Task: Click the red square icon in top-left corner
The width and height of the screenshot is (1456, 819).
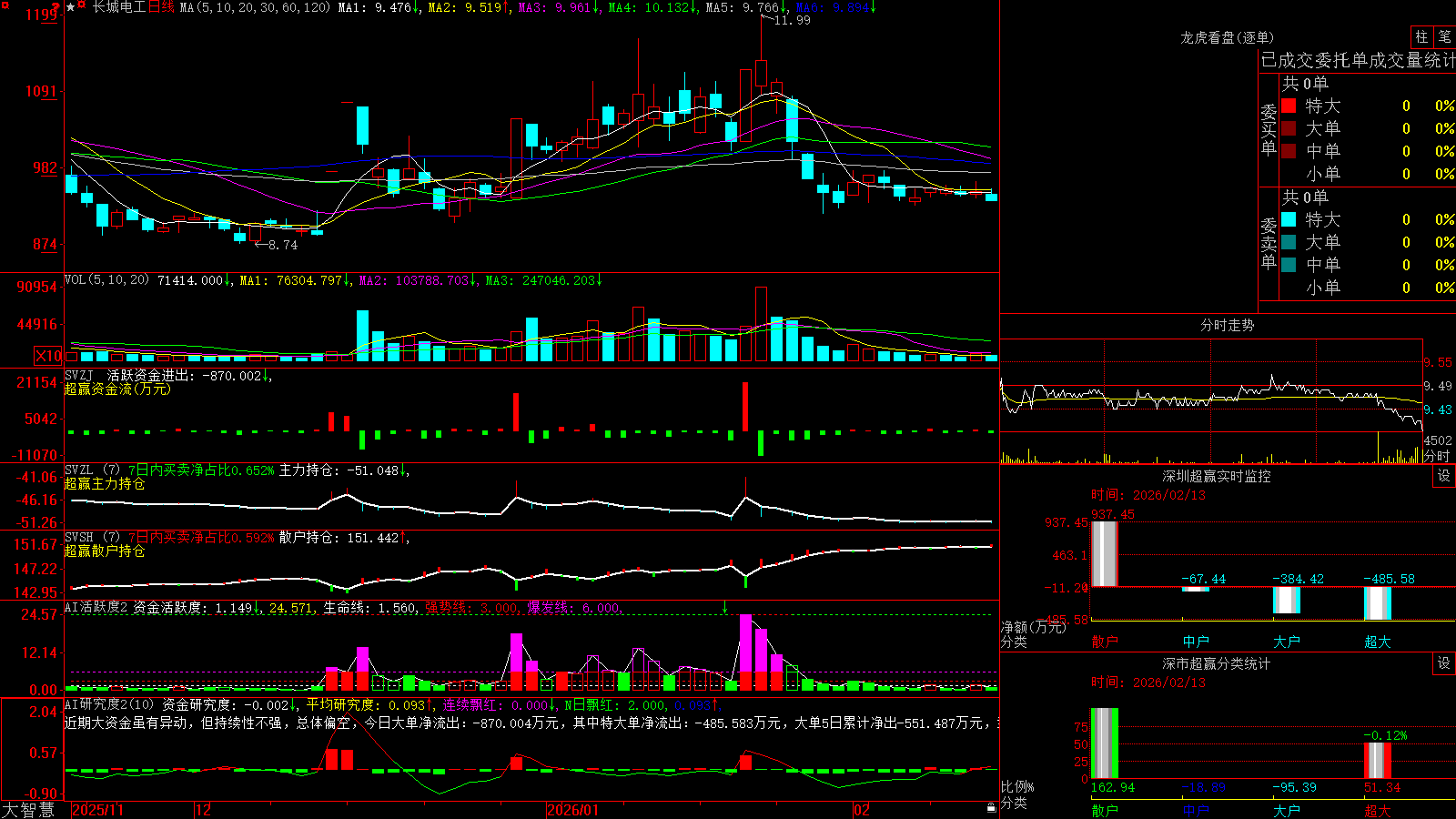Action: 5,5
